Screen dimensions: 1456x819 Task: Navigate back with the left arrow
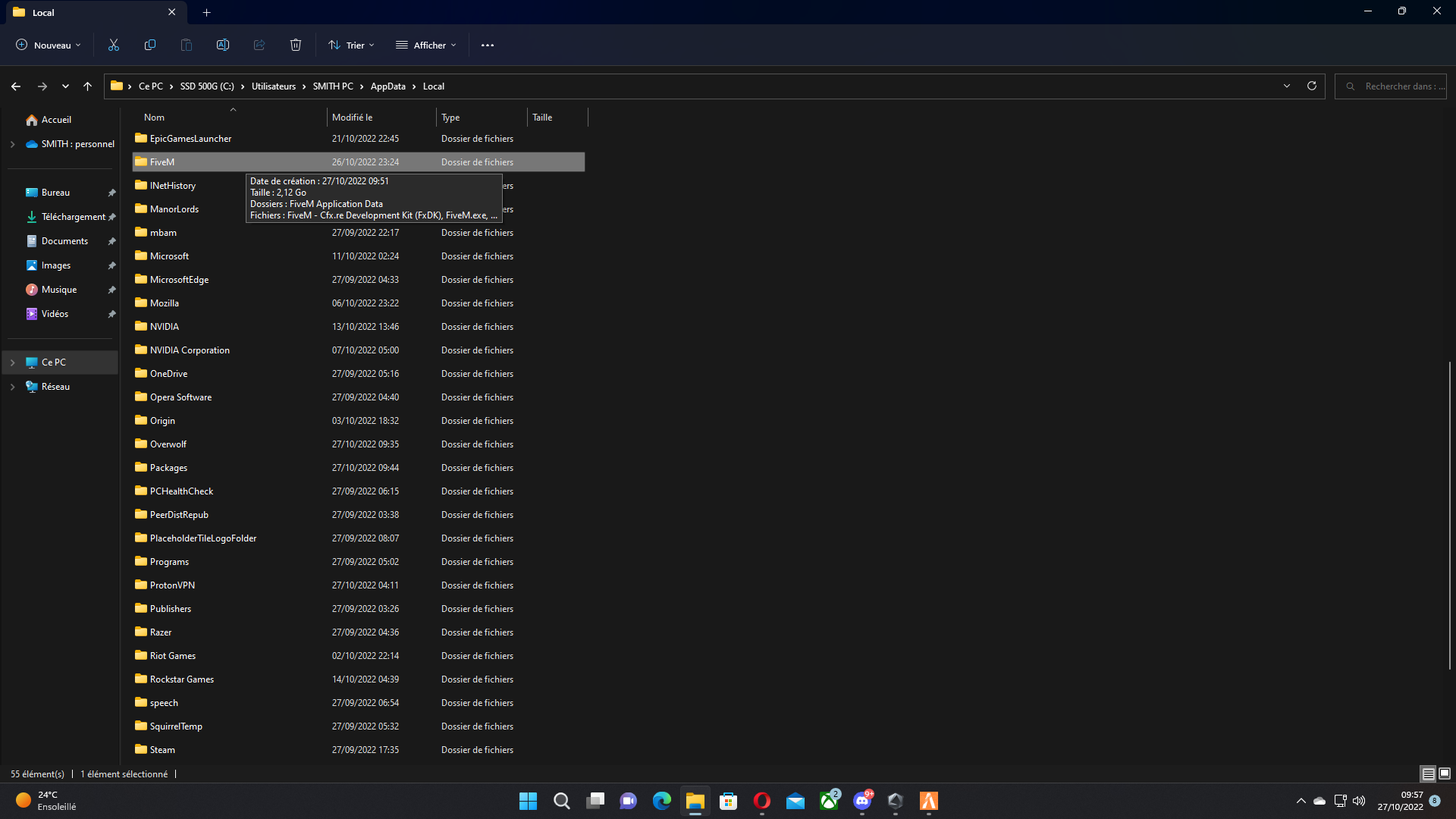click(x=16, y=86)
